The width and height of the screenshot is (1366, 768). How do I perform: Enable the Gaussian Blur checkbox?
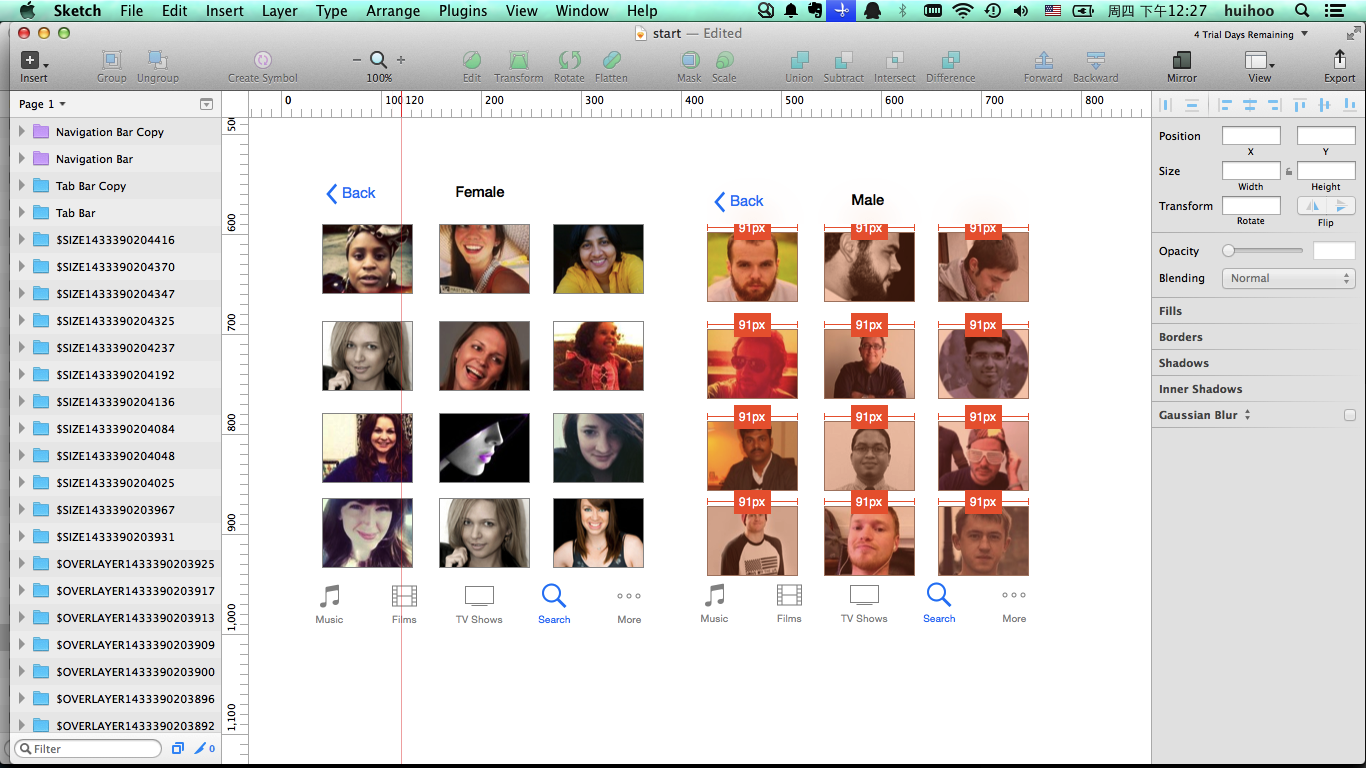1349,415
